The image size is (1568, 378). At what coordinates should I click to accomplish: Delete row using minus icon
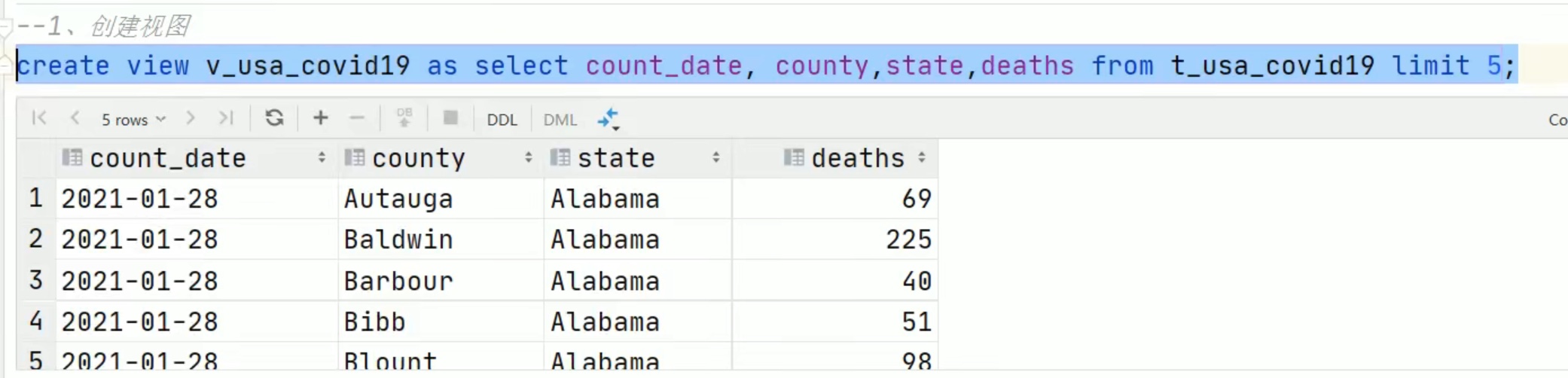[x=357, y=118]
